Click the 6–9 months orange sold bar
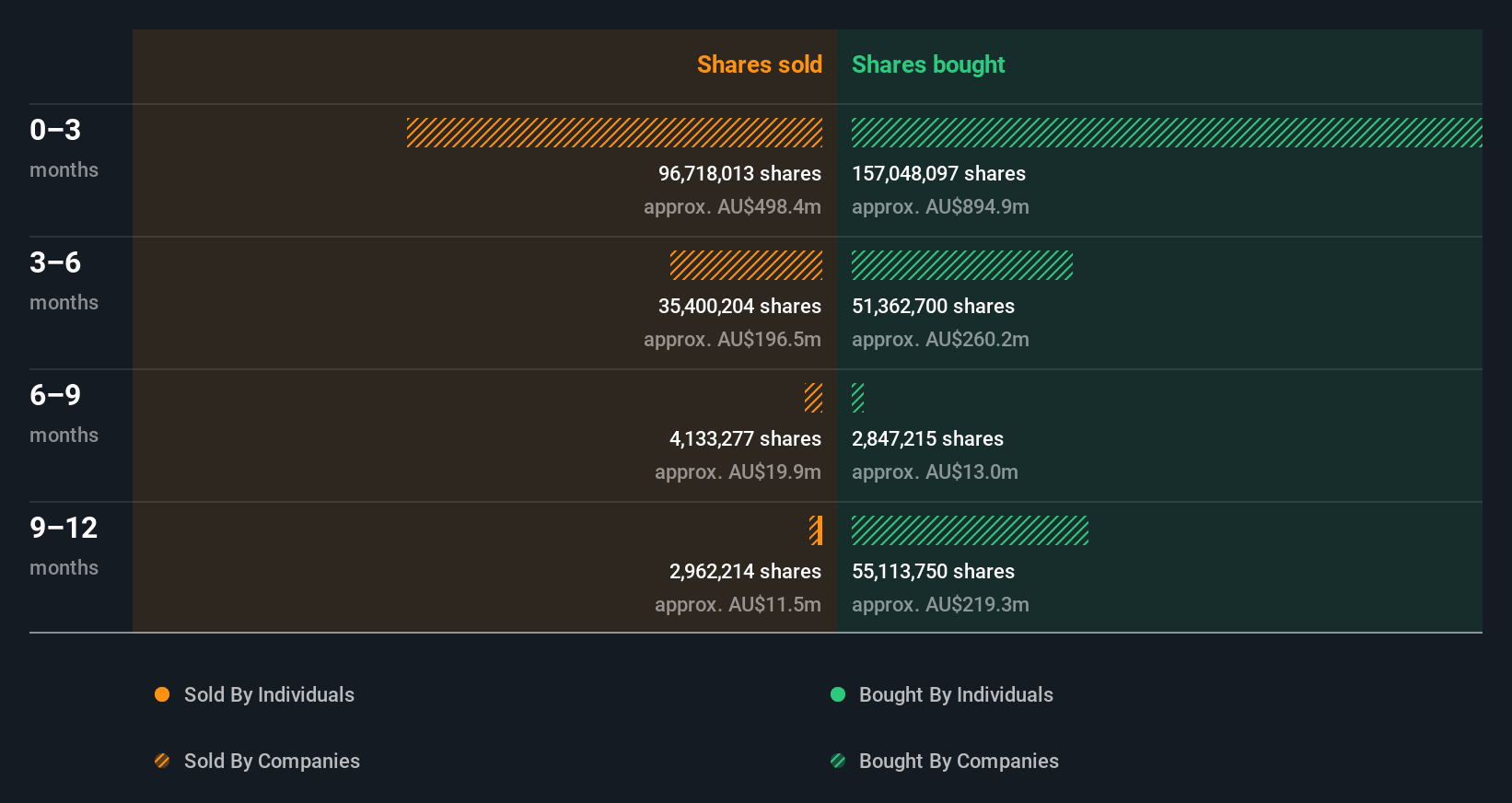Viewport: 1512px width, 803px height. pyautogui.click(x=813, y=398)
